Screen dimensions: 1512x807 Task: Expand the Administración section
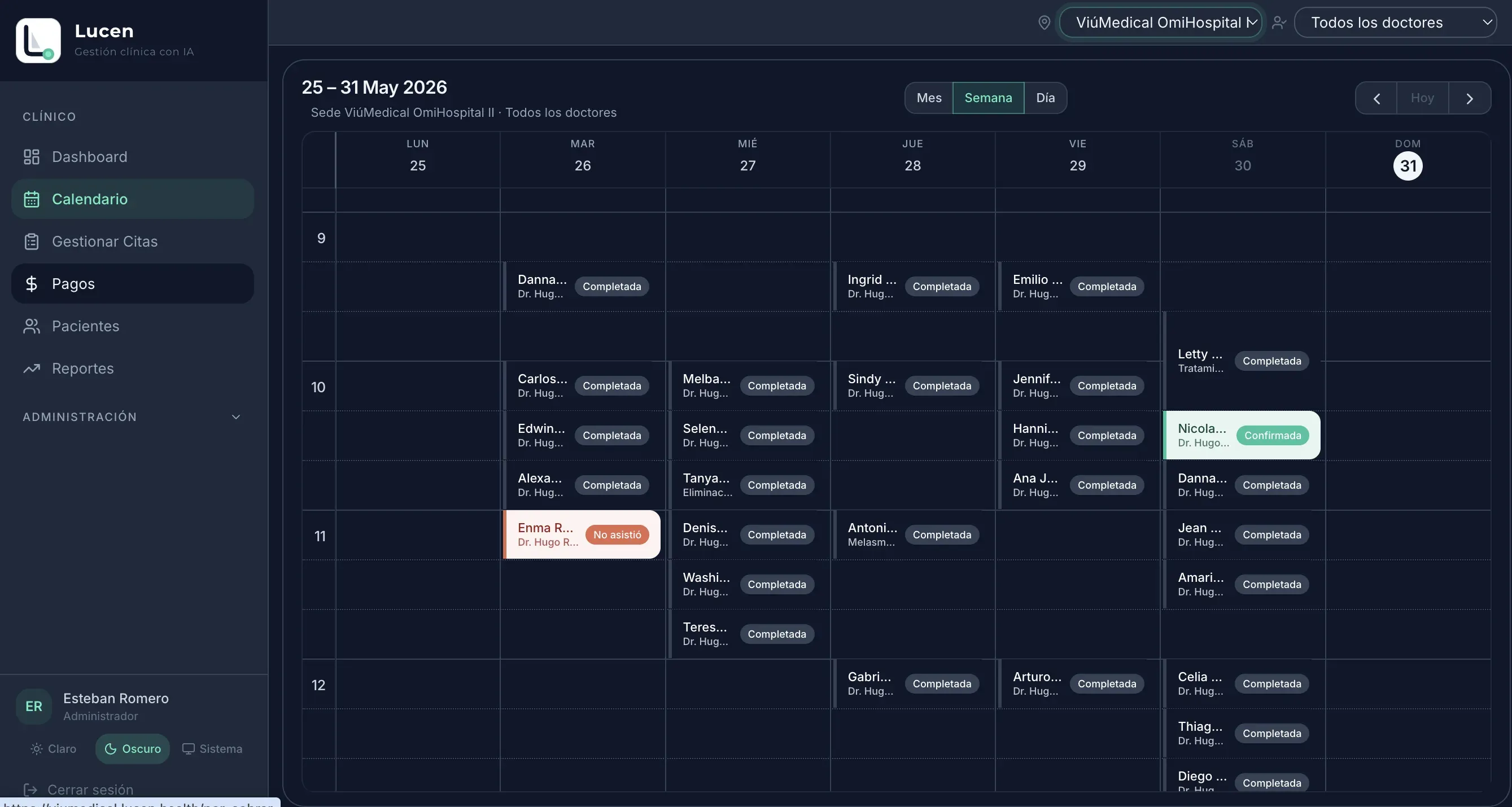[x=132, y=416]
